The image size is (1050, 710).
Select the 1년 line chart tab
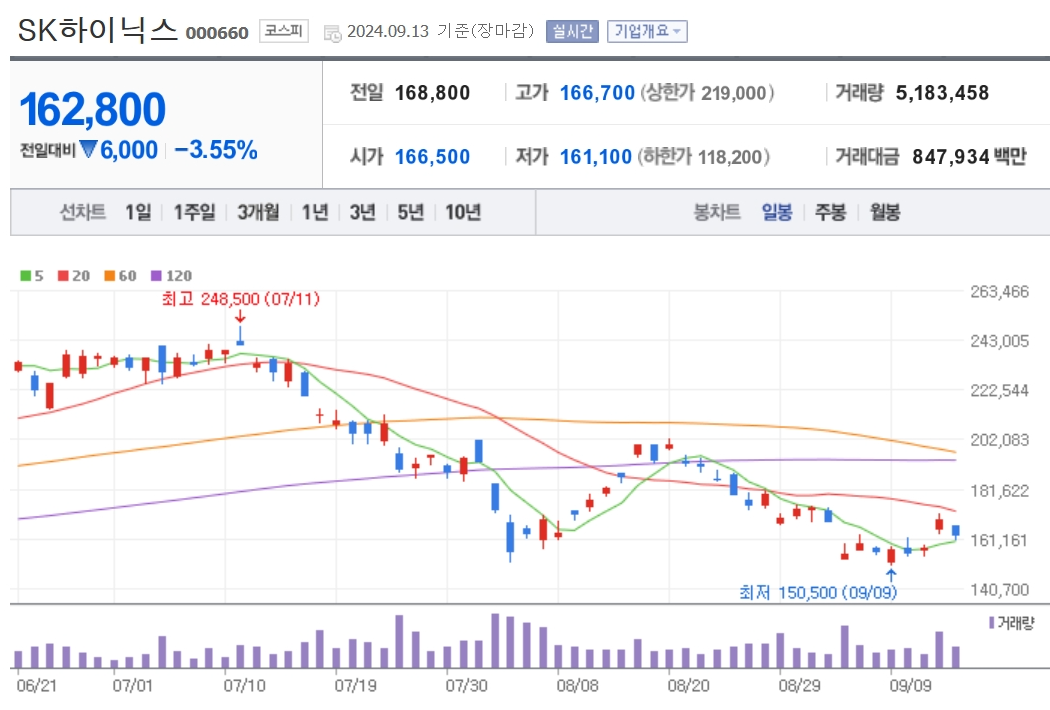pyautogui.click(x=315, y=212)
